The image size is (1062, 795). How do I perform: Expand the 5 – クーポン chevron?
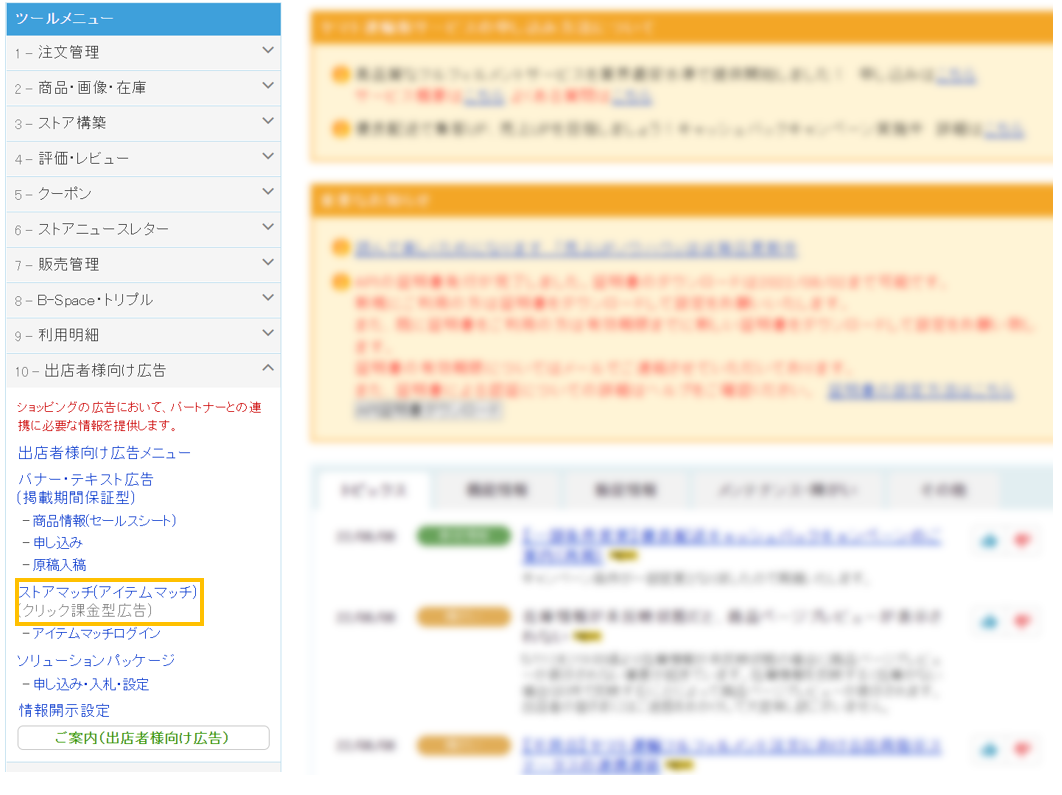tap(268, 191)
